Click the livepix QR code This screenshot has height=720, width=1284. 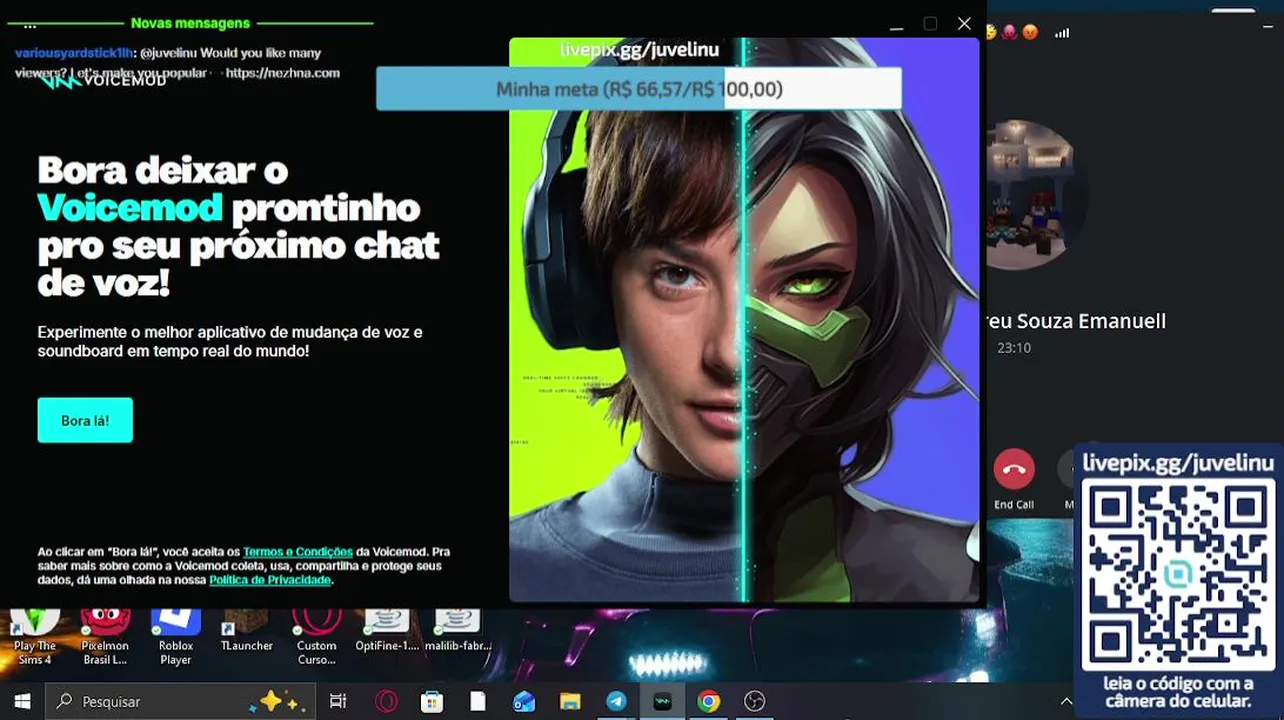click(x=1177, y=573)
